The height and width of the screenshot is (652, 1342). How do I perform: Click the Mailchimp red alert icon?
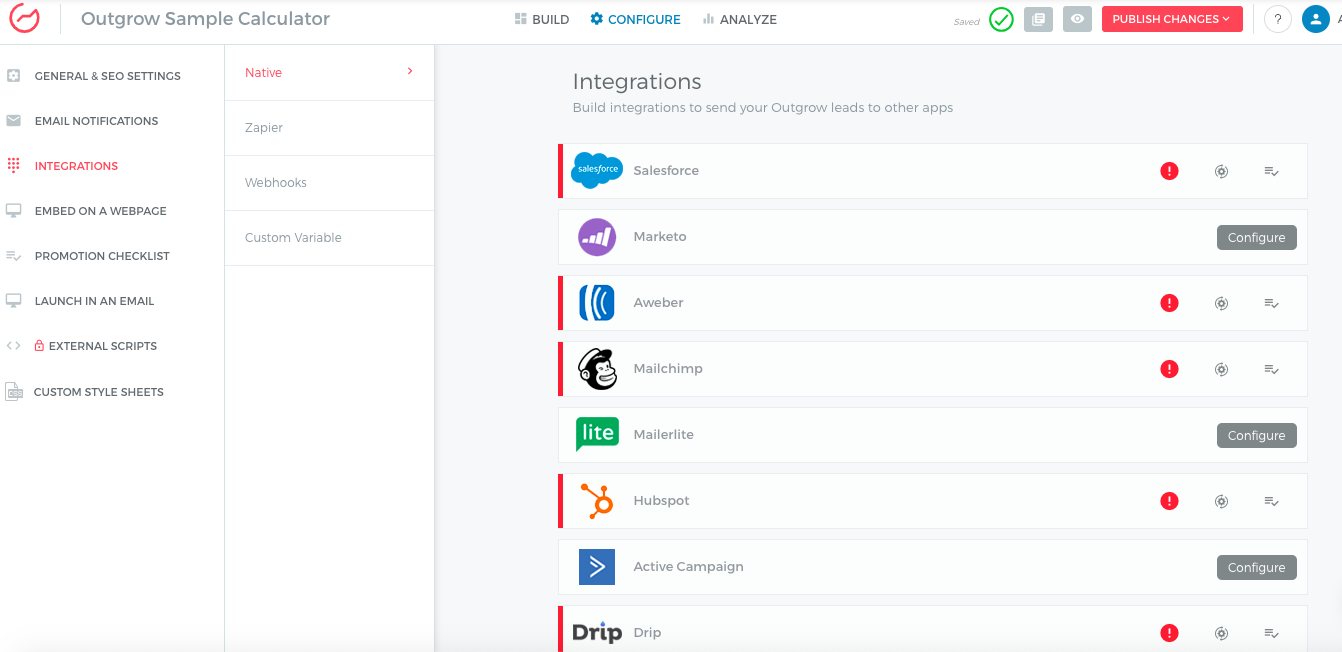pyautogui.click(x=1169, y=369)
